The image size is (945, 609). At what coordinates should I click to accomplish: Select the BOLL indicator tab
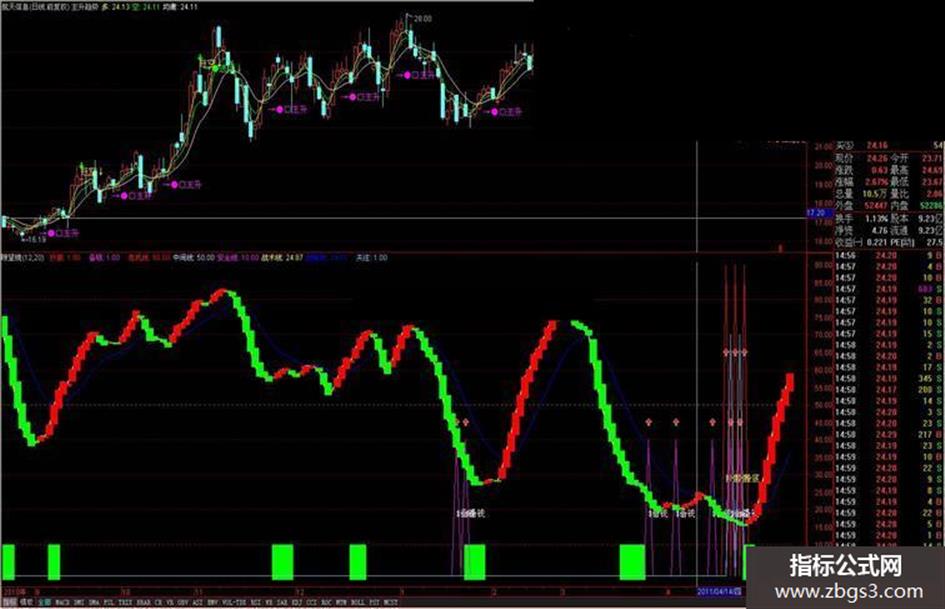[x=357, y=602]
